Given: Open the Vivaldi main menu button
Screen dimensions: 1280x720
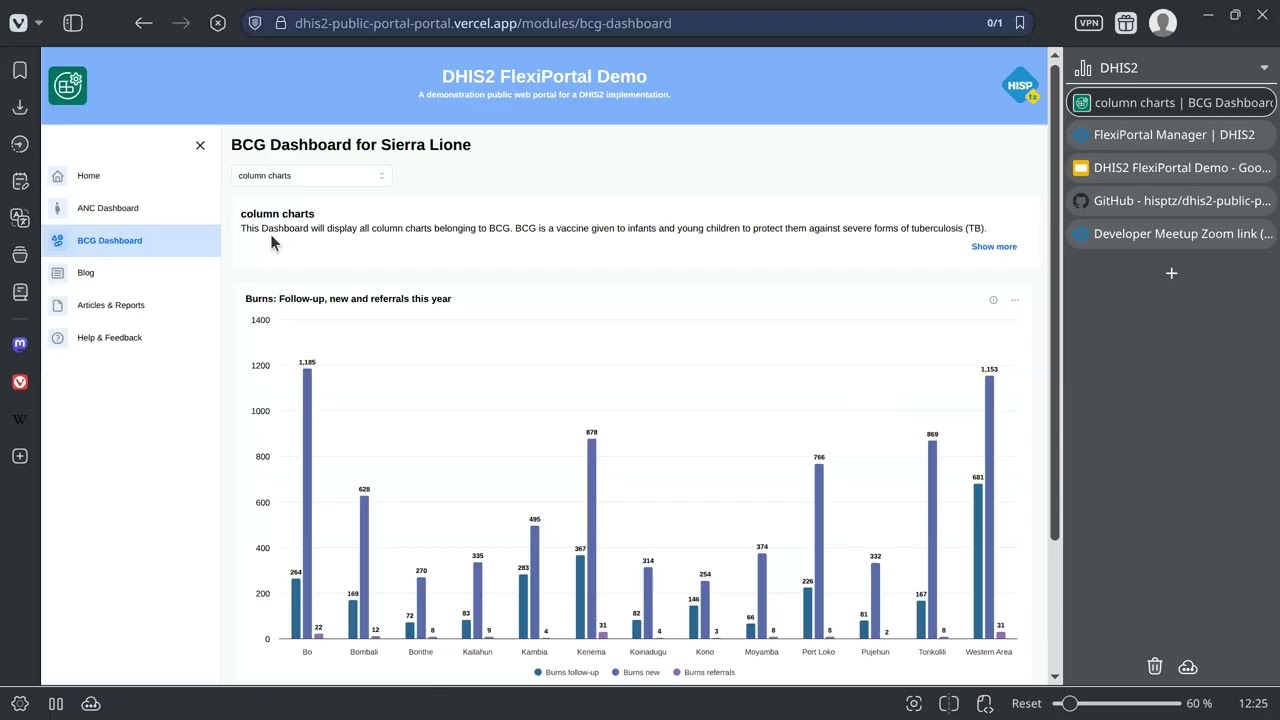Looking at the screenshot, I should 18,23.
